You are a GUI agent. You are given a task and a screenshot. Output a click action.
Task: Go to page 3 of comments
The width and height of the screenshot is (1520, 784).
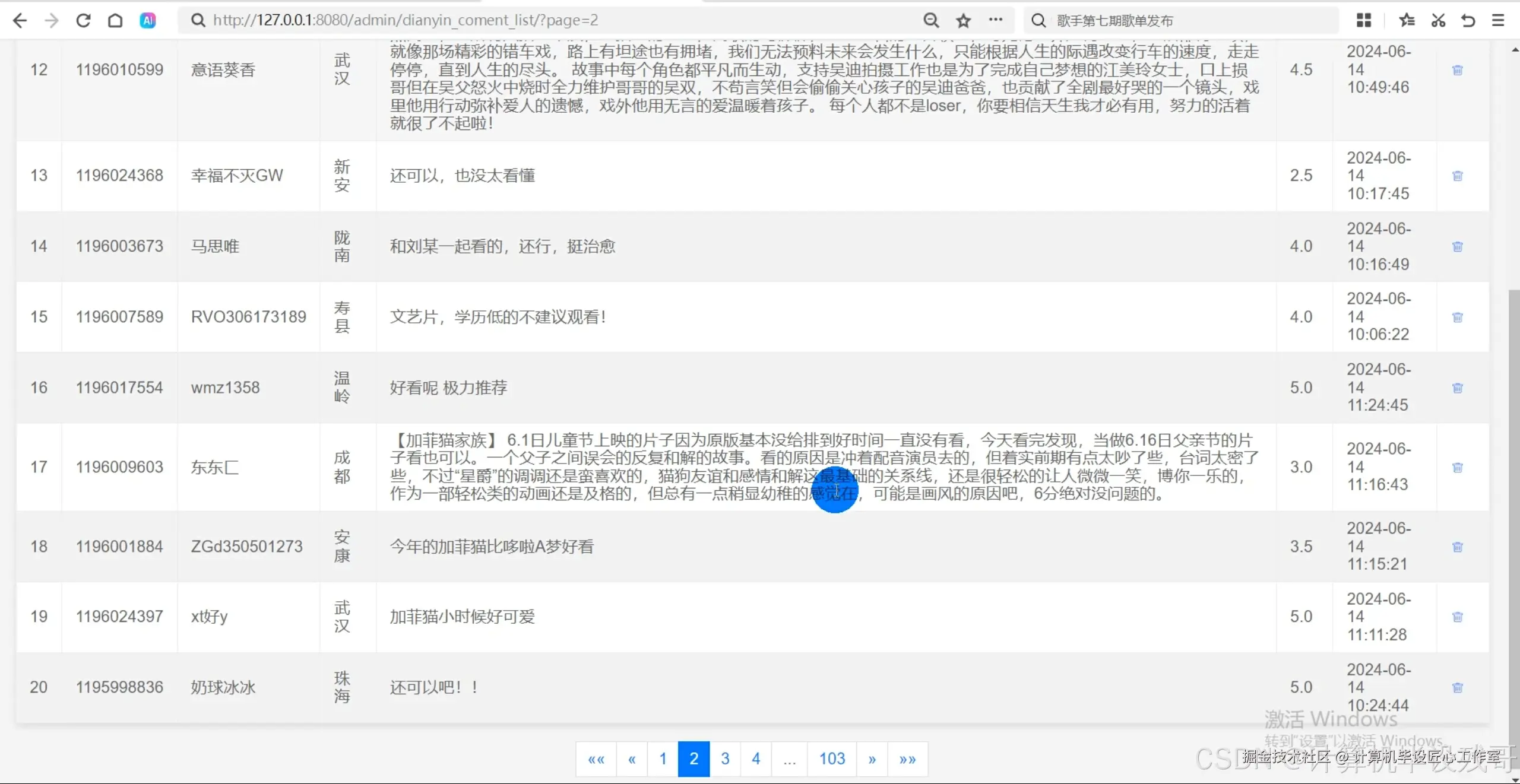[x=724, y=758]
